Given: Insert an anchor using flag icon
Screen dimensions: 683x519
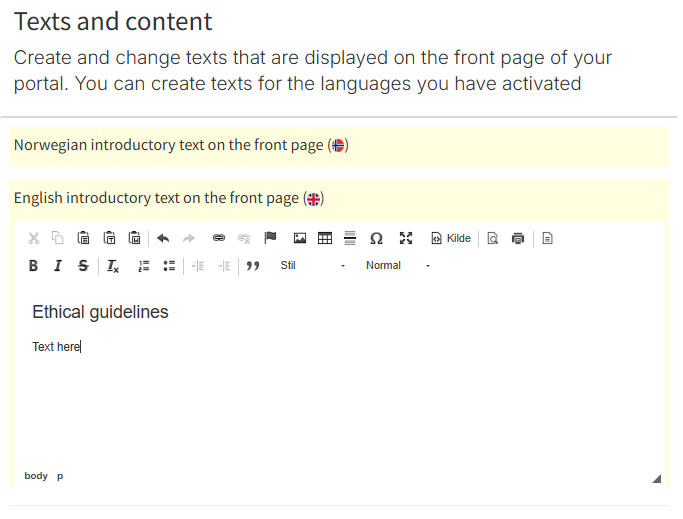Looking at the screenshot, I should pos(270,238).
